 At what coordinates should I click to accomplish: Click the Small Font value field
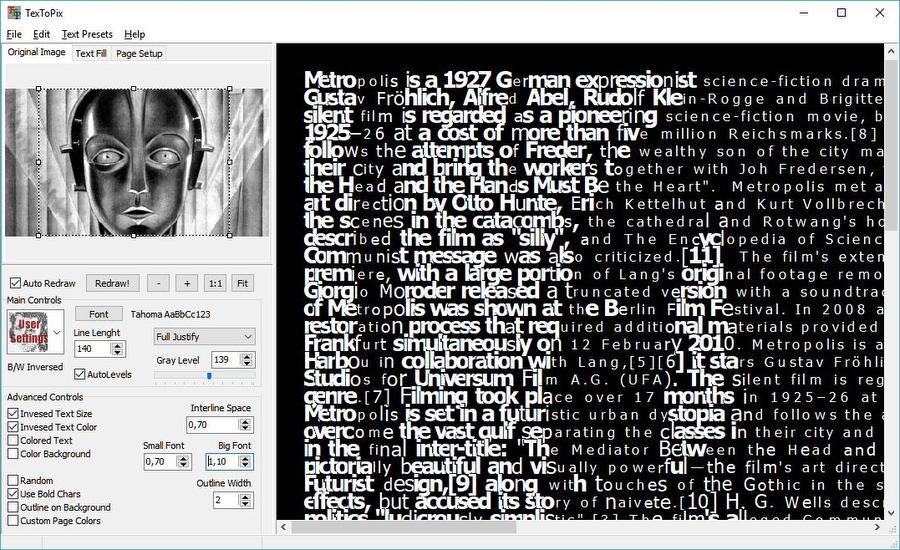click(x=160, y=462)
